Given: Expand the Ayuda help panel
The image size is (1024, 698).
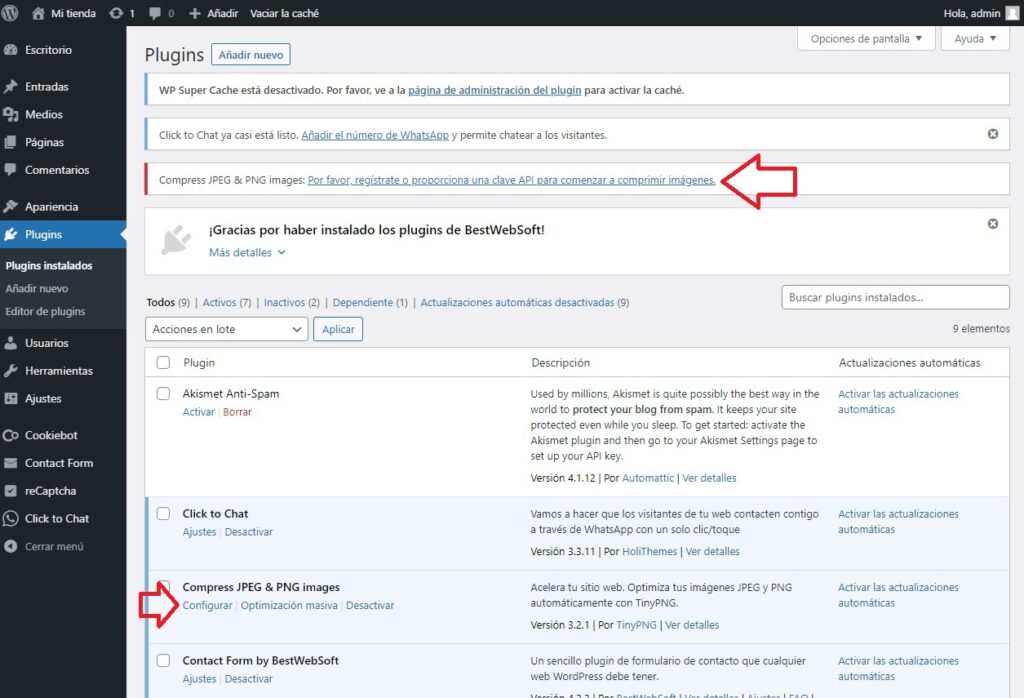Looking at the screenshot, I should click(x=975, y=39).
